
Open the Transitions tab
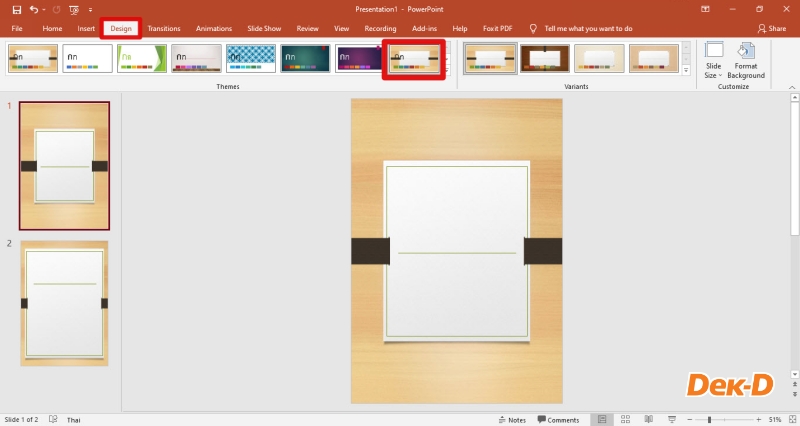[164, 29]
